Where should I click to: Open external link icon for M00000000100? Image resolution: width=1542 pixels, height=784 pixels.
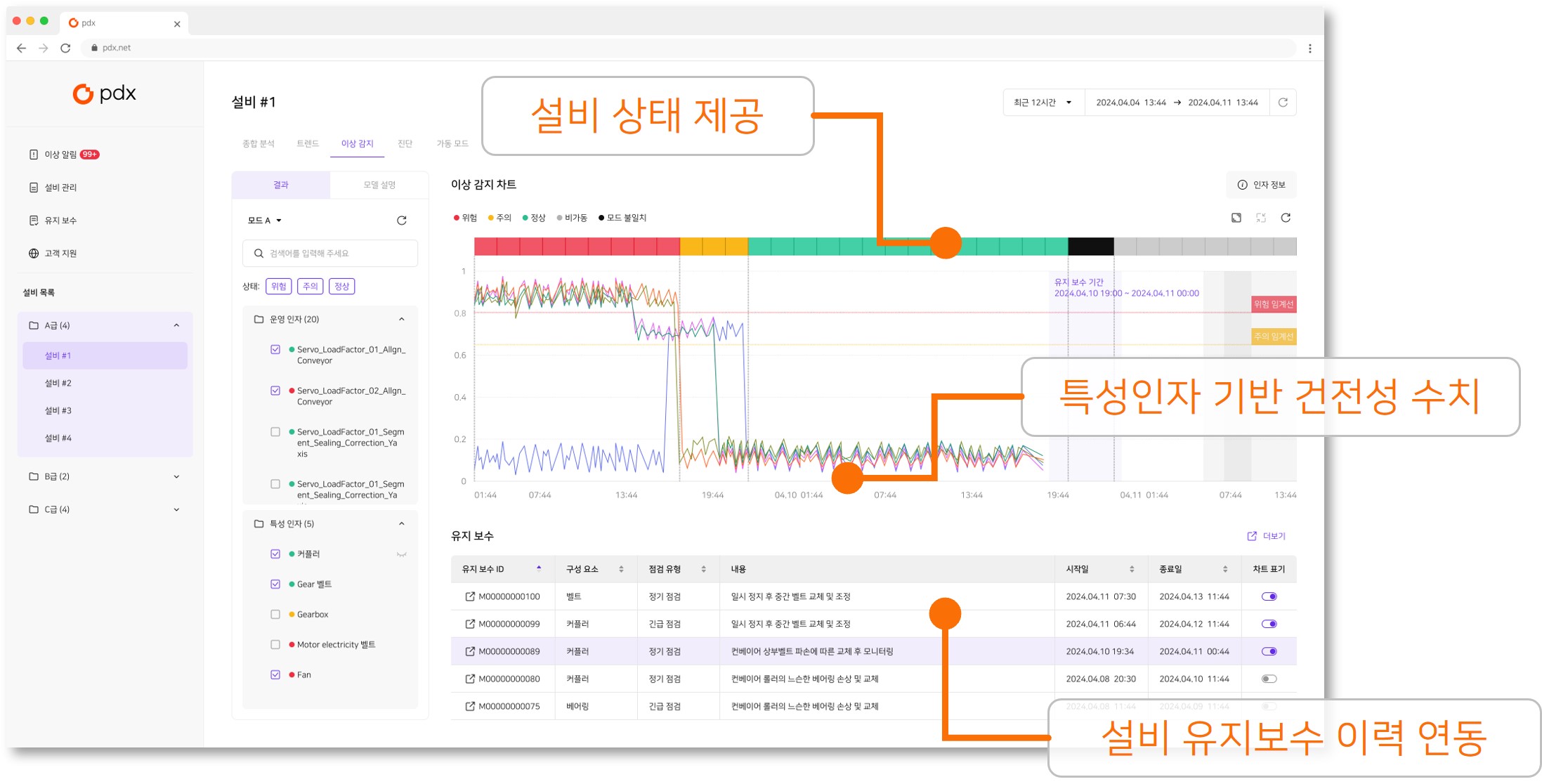[469, 596]
